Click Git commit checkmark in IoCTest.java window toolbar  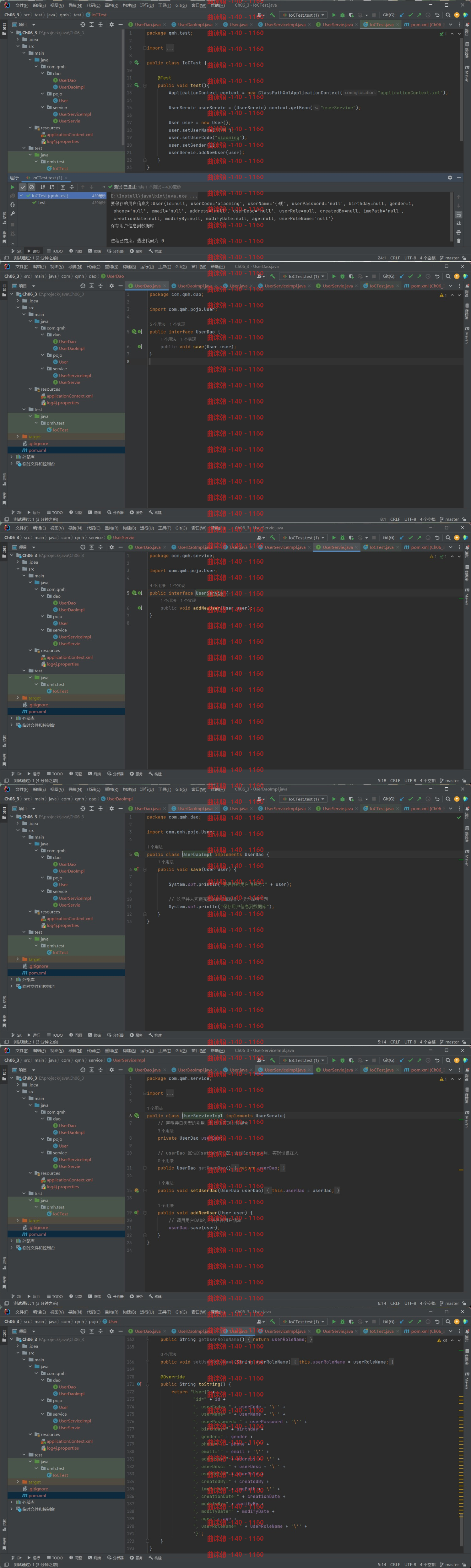(x=410, y=15)
